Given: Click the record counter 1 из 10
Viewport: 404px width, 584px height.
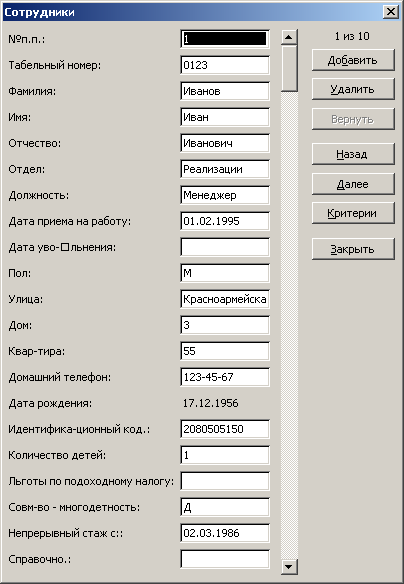Looking at the screenshot, I should pos(352,36).
